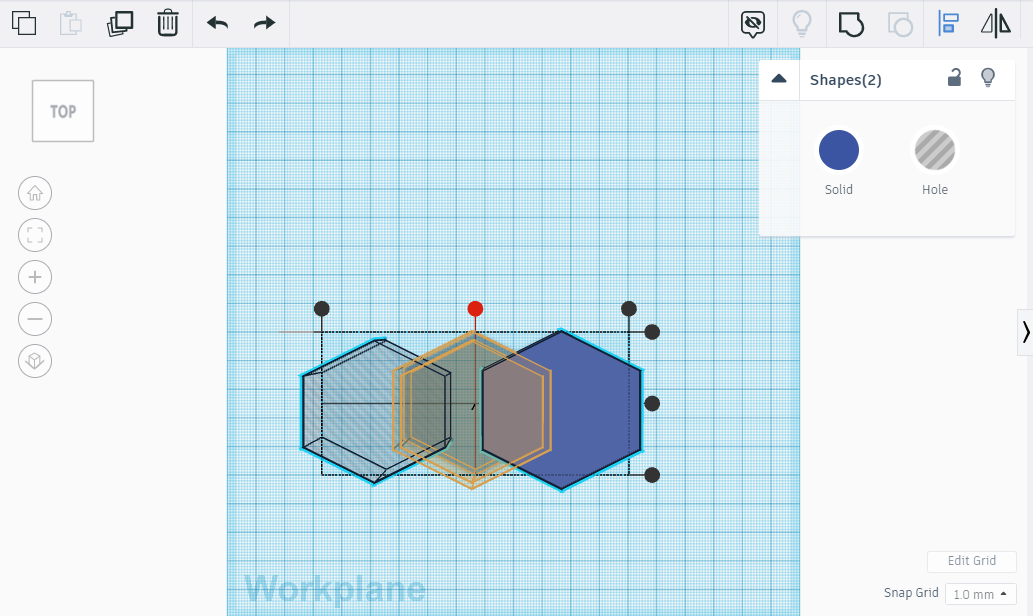This screenshot has width=1033, height=616.
Task: Expand the right side panel chevron
Action: 1026,330
